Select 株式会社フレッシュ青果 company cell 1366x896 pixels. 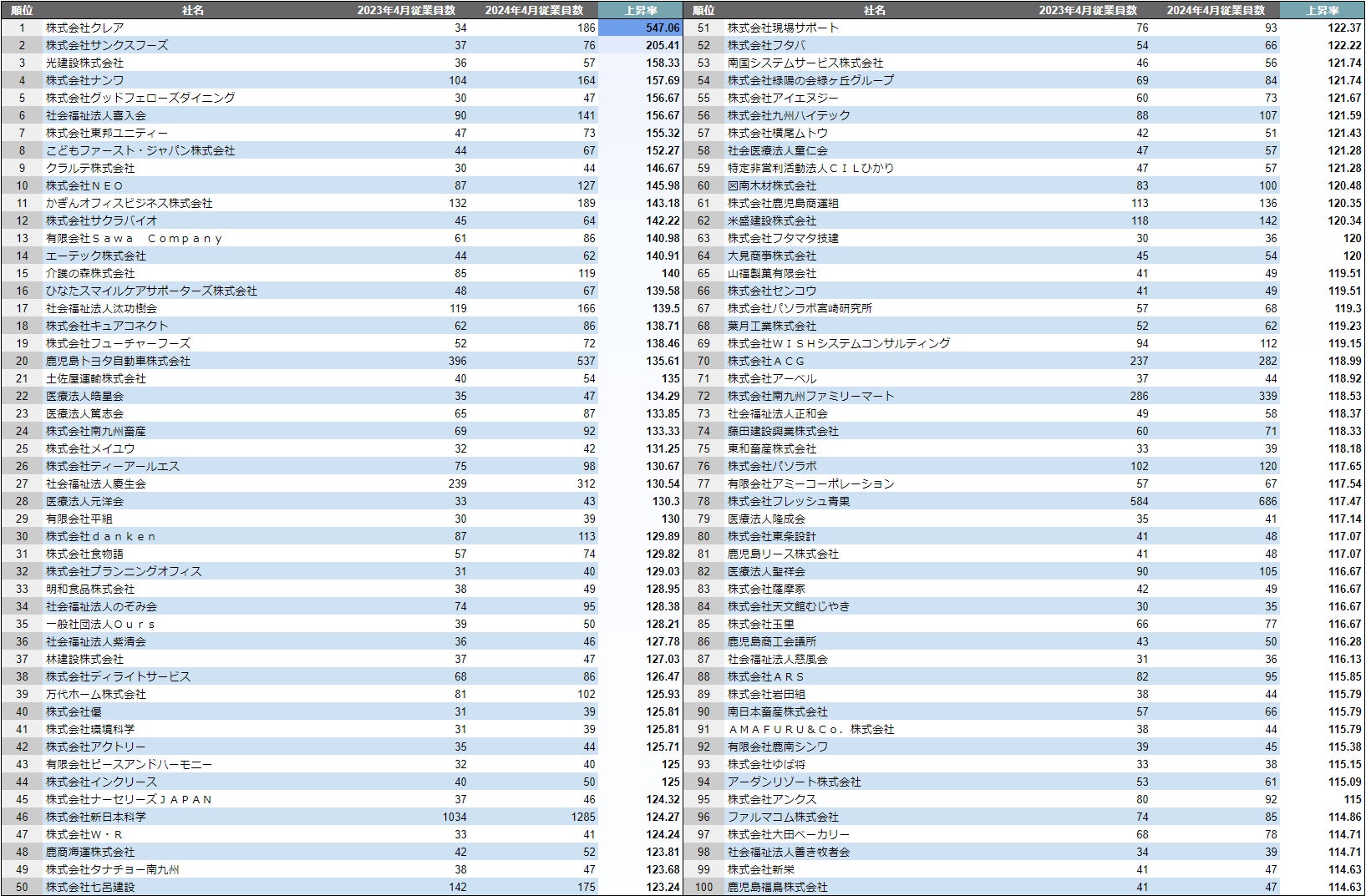click(x=789, y=501)
